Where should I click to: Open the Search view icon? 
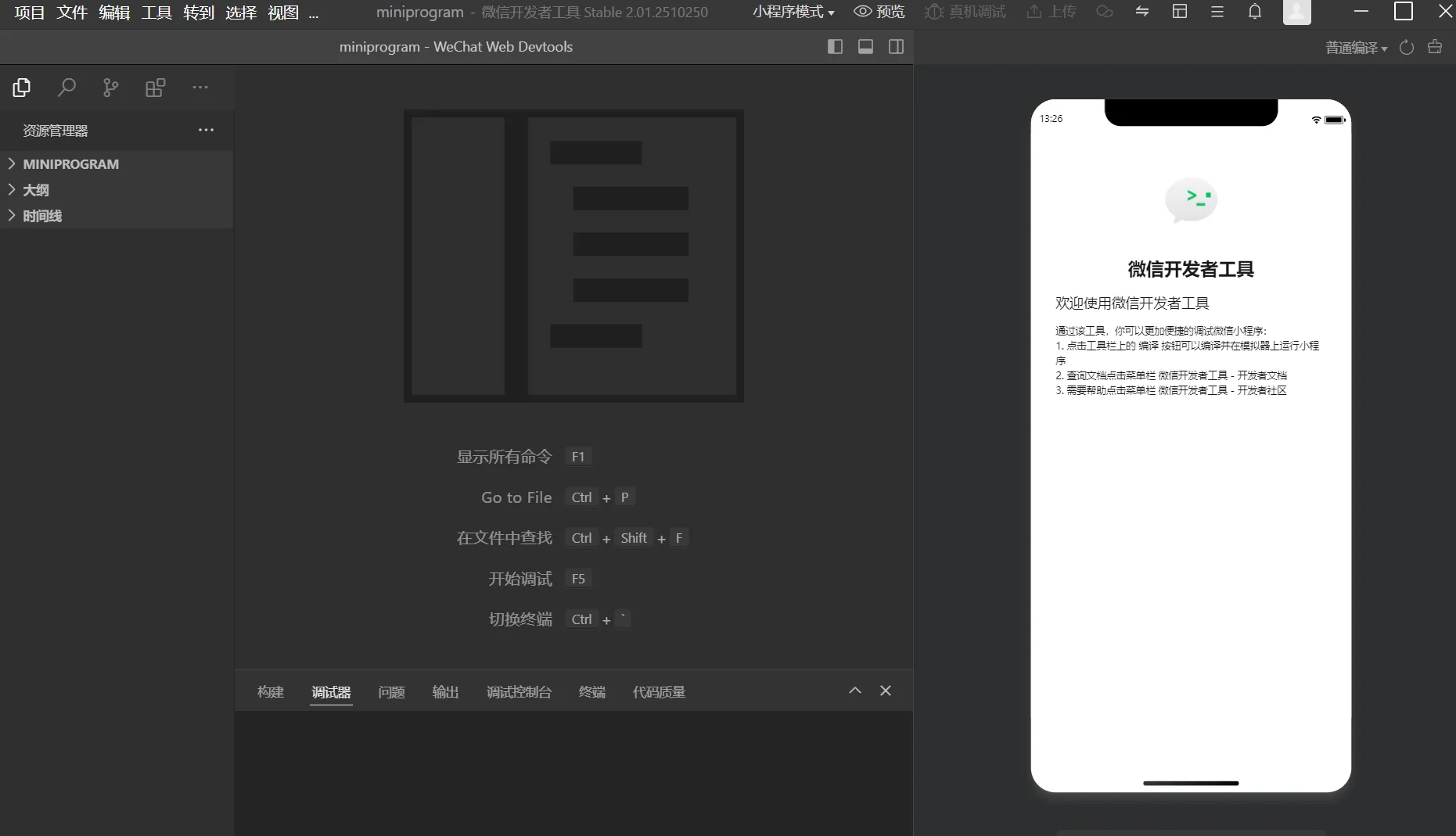(67, 88)
